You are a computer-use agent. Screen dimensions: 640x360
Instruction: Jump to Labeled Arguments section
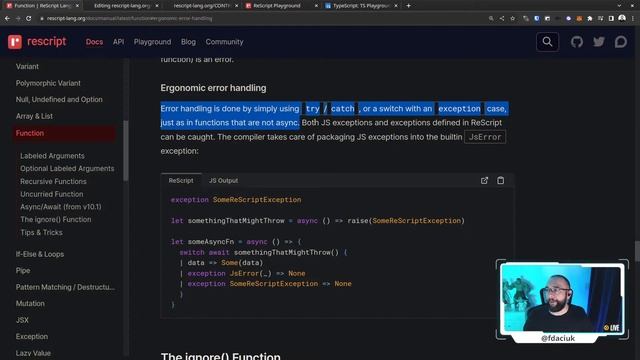[x=52, y=156]
